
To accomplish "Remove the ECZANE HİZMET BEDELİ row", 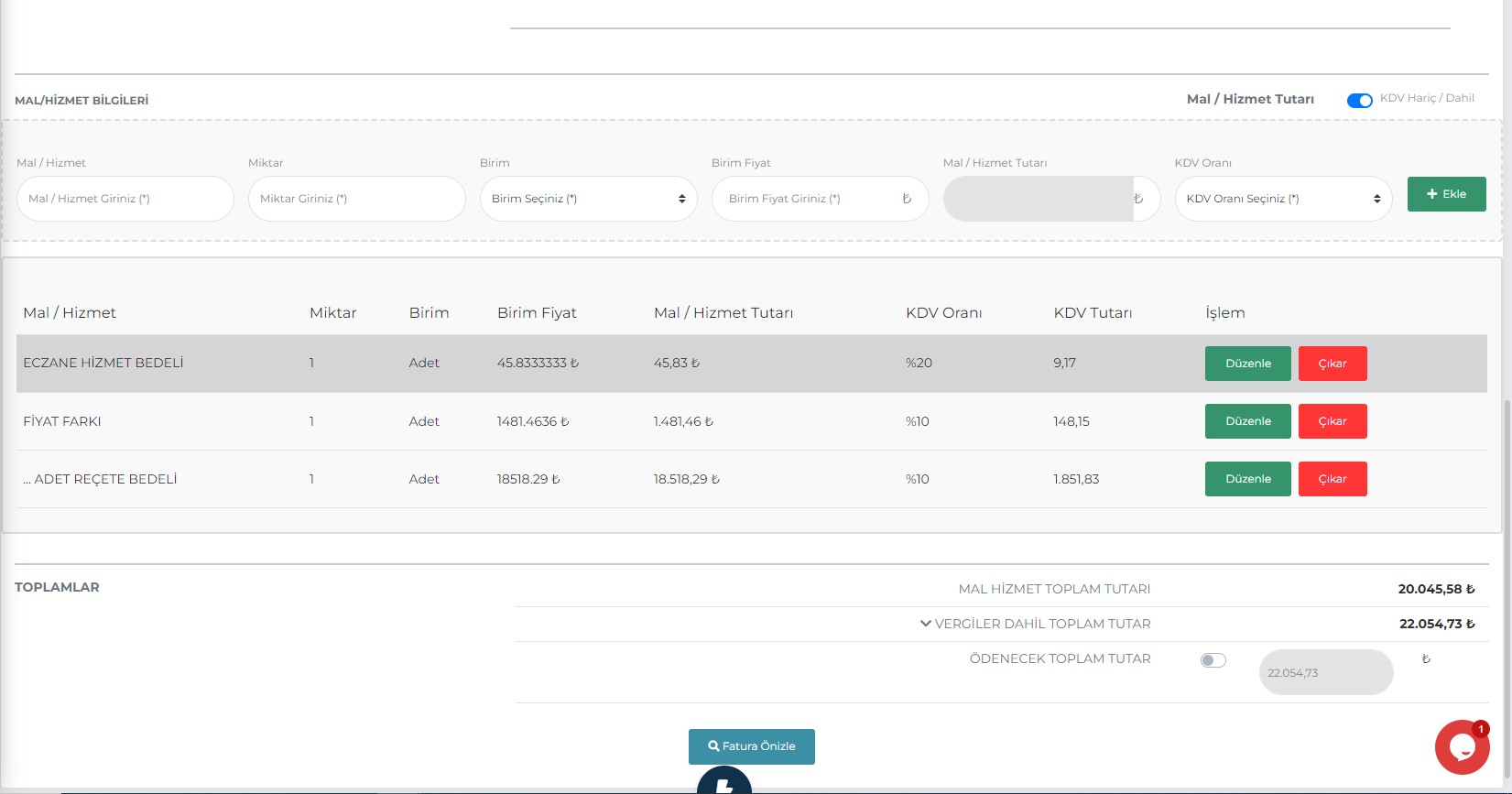I will (x=1332, y=364).
